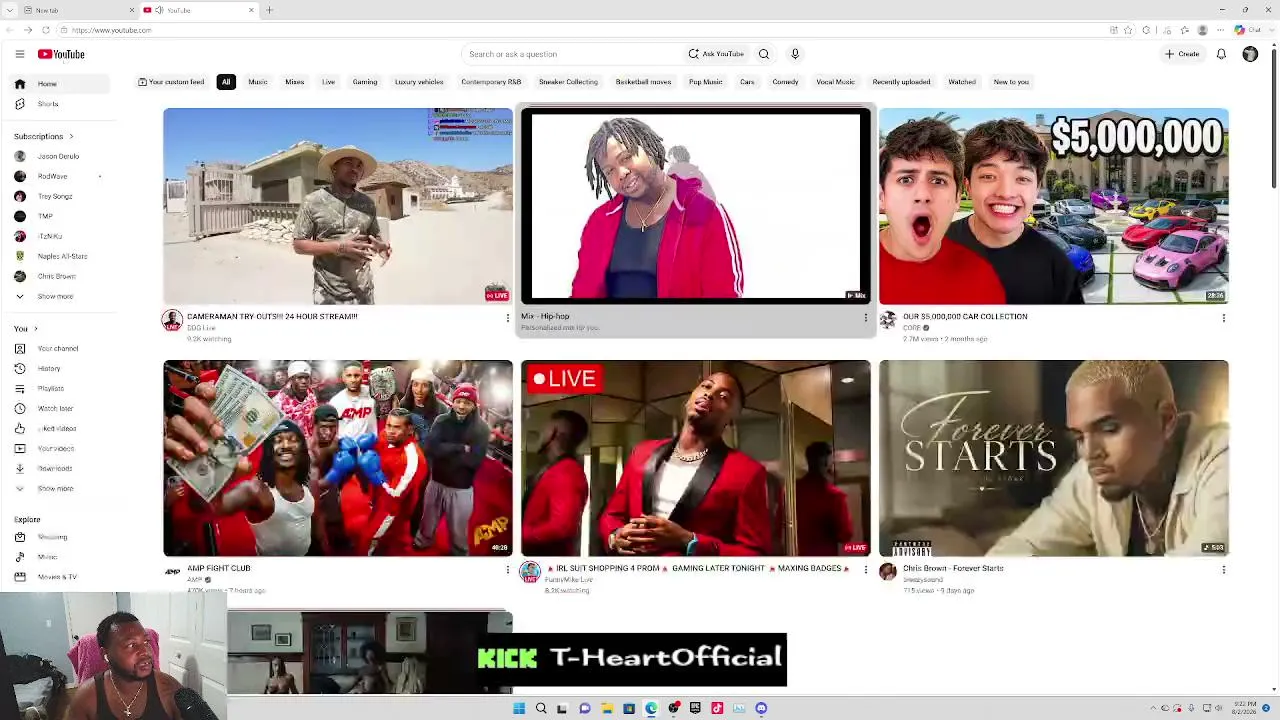
Task: Open more options for Forever Starts video
Action: (1223, 570)
